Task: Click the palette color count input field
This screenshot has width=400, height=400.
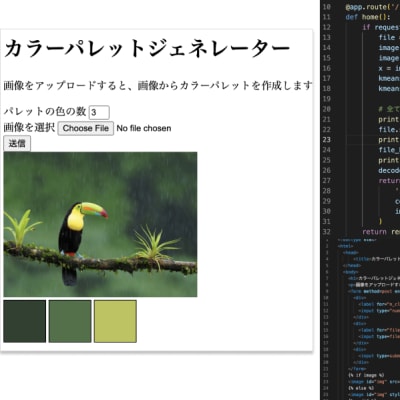Action: tap(99, 112)
